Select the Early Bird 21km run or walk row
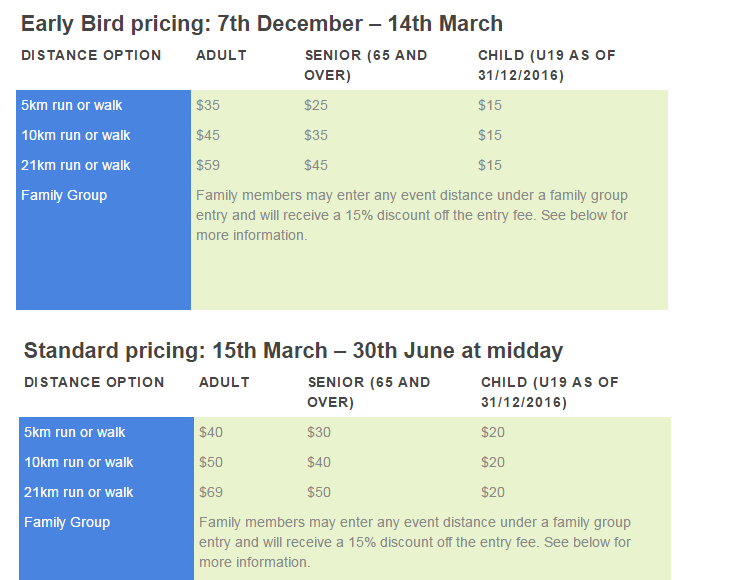748x580 pixels. coord(342,165)
